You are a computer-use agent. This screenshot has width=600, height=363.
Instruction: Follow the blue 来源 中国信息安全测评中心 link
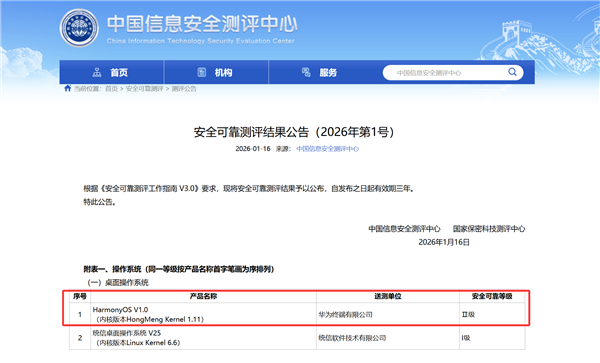coord(328,149)
